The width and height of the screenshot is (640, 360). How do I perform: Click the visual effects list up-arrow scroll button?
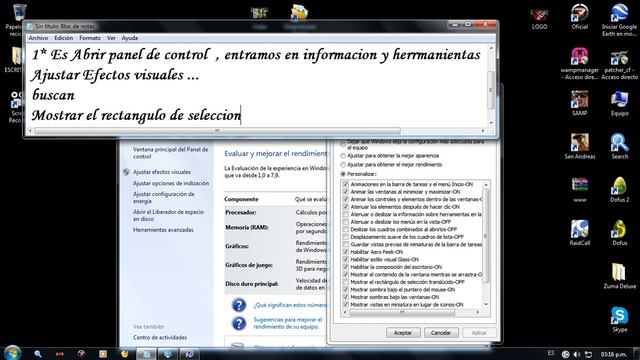pos(486,185)
